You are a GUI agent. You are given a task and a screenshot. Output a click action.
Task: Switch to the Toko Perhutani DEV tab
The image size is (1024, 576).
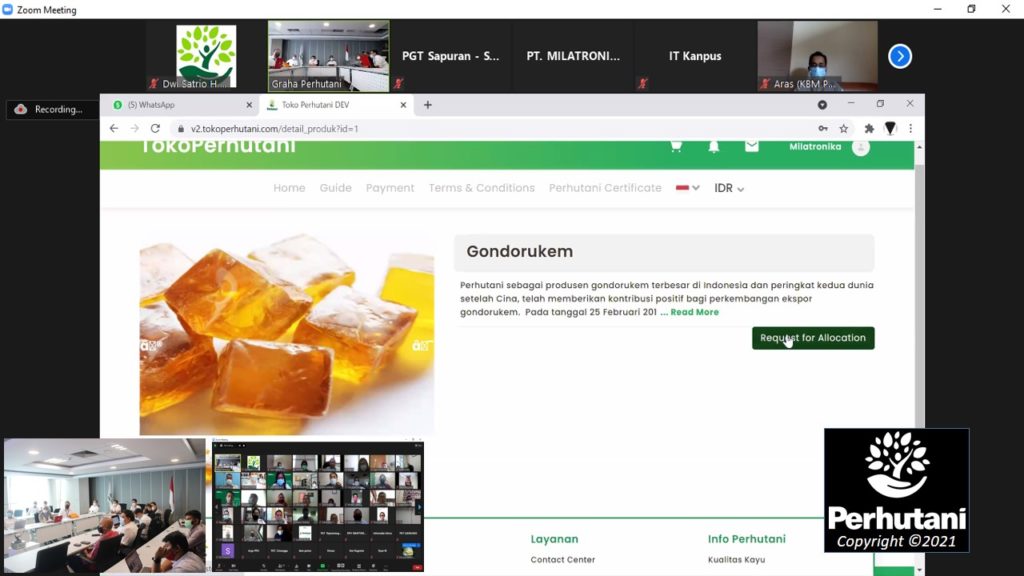click(337, 104)
